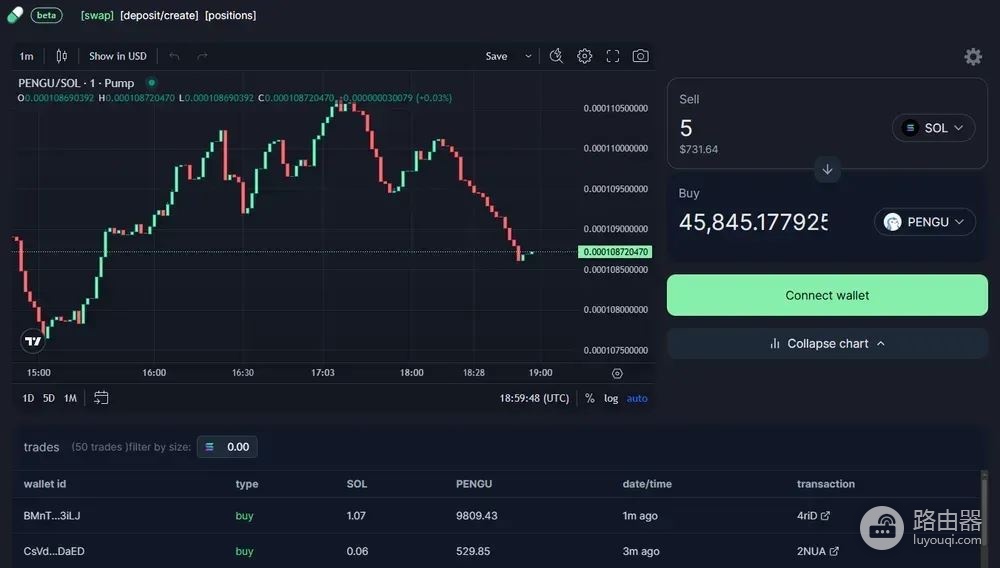Expand the Save dropdown arrow

coord(528,56)
